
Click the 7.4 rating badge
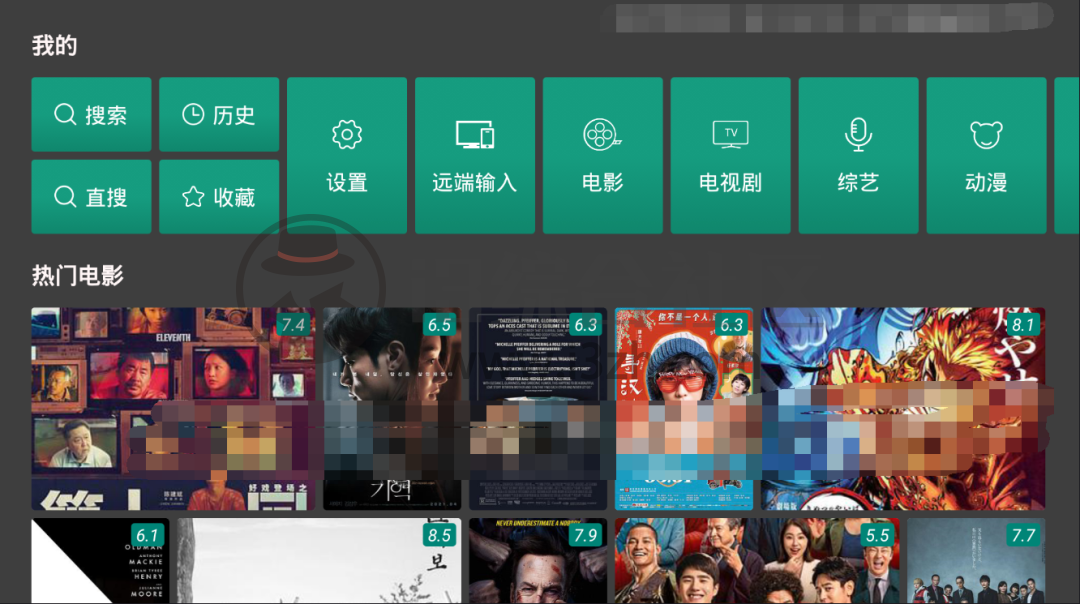point(293,324)
